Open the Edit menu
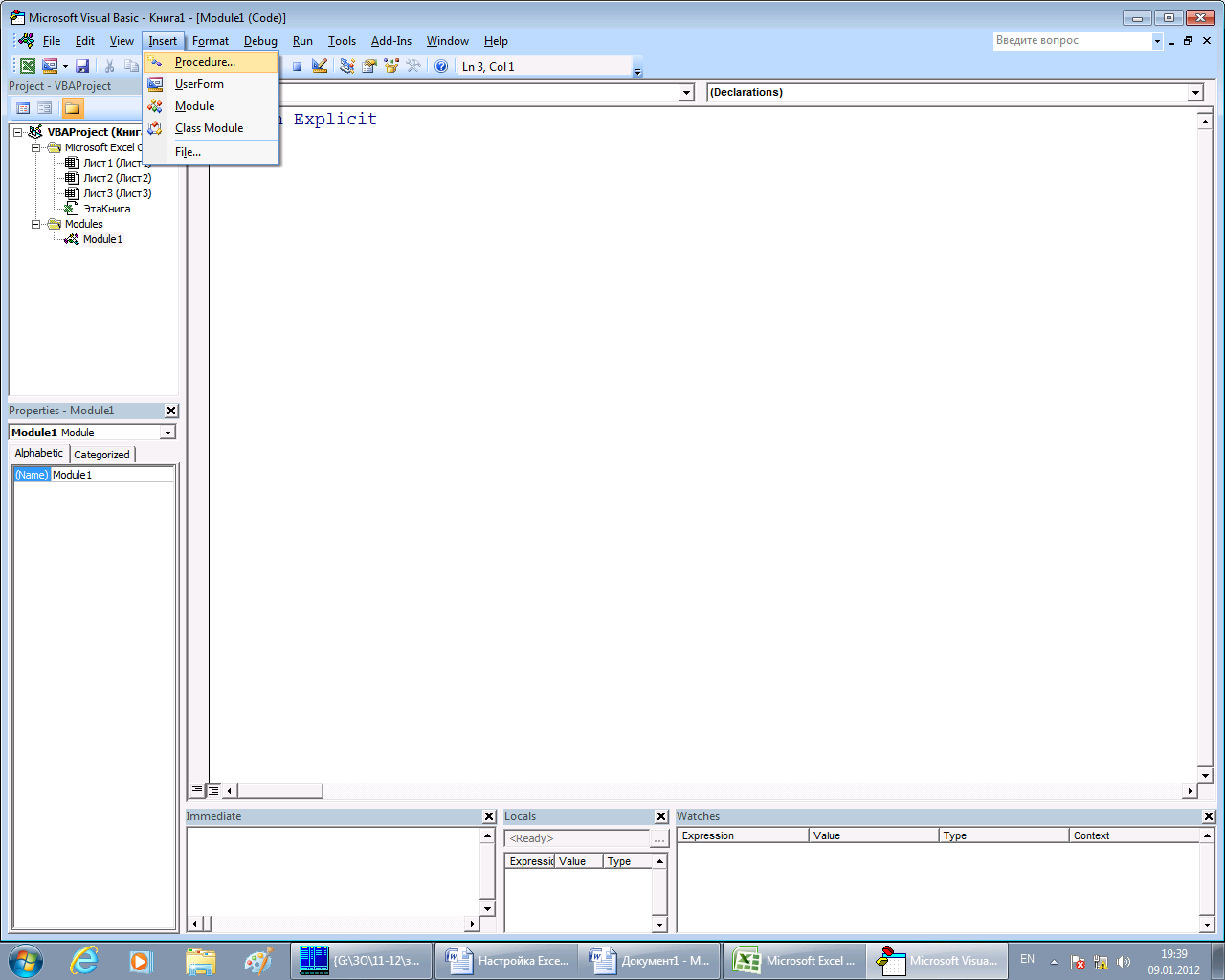Screen dimensions: 1225x980 [85, 41]
